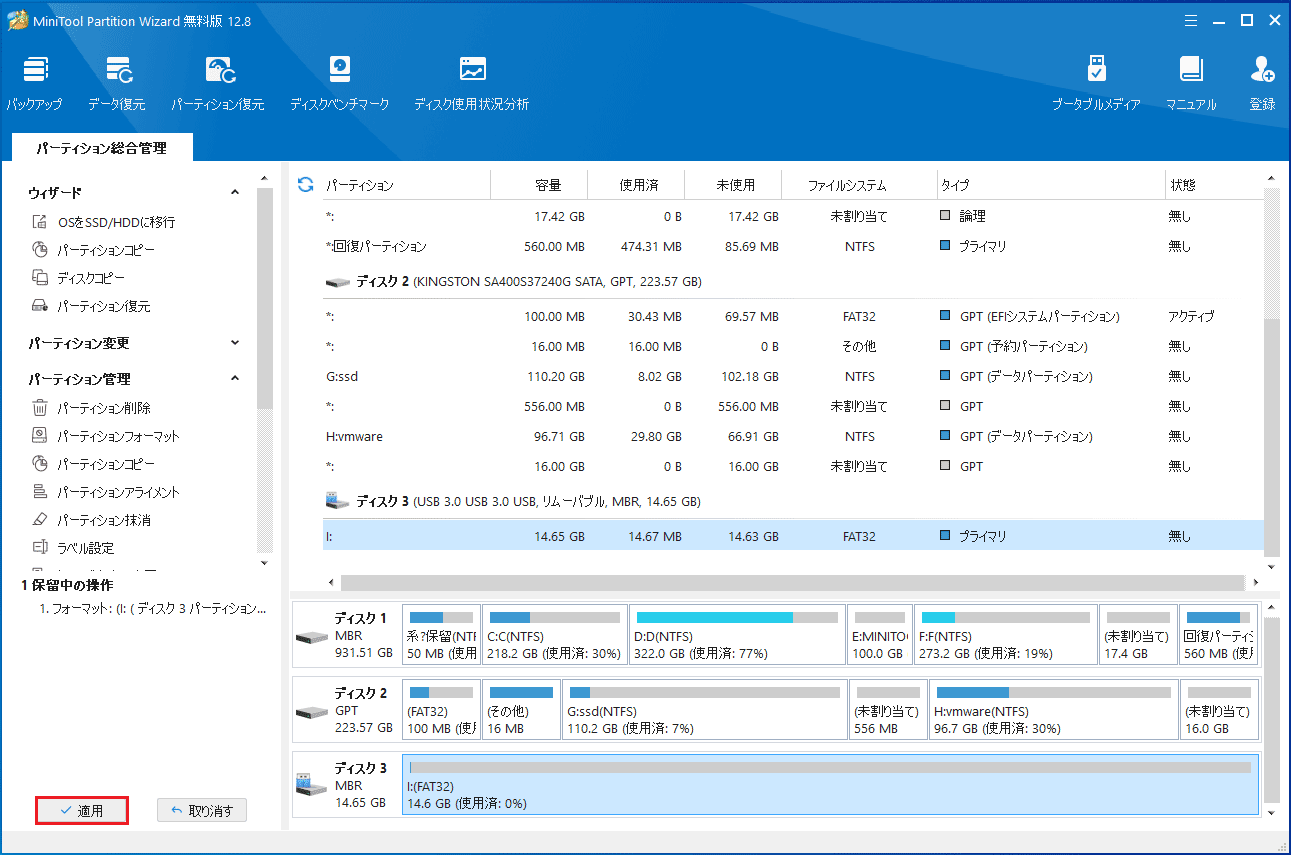Select the 556.00 MB unallocated row

pos(793,406)
